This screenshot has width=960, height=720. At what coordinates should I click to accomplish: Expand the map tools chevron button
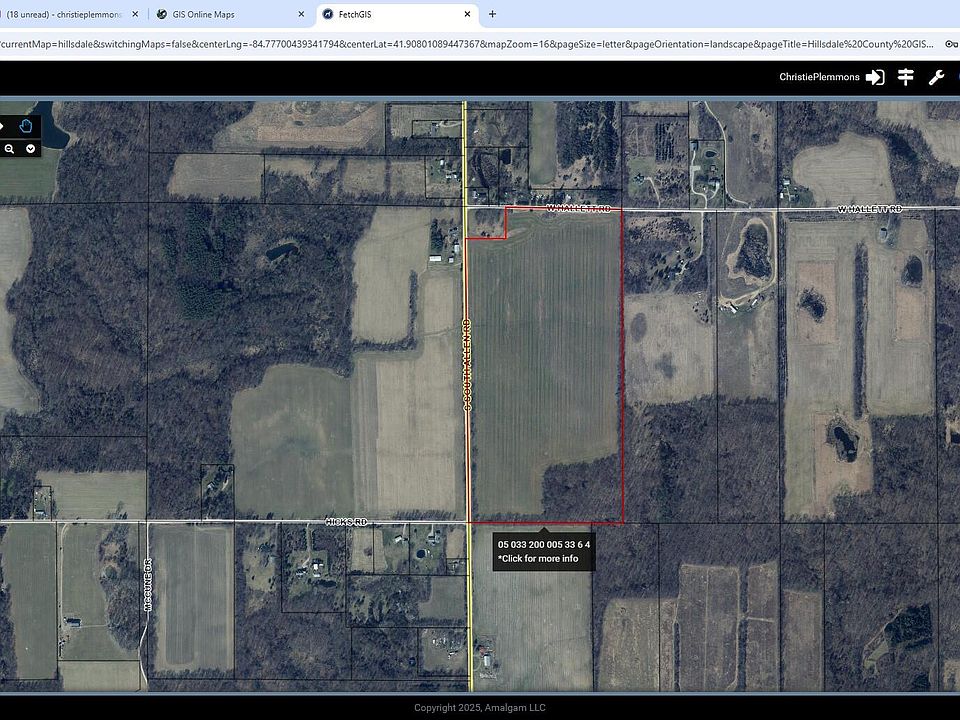(x=31, y=149)
